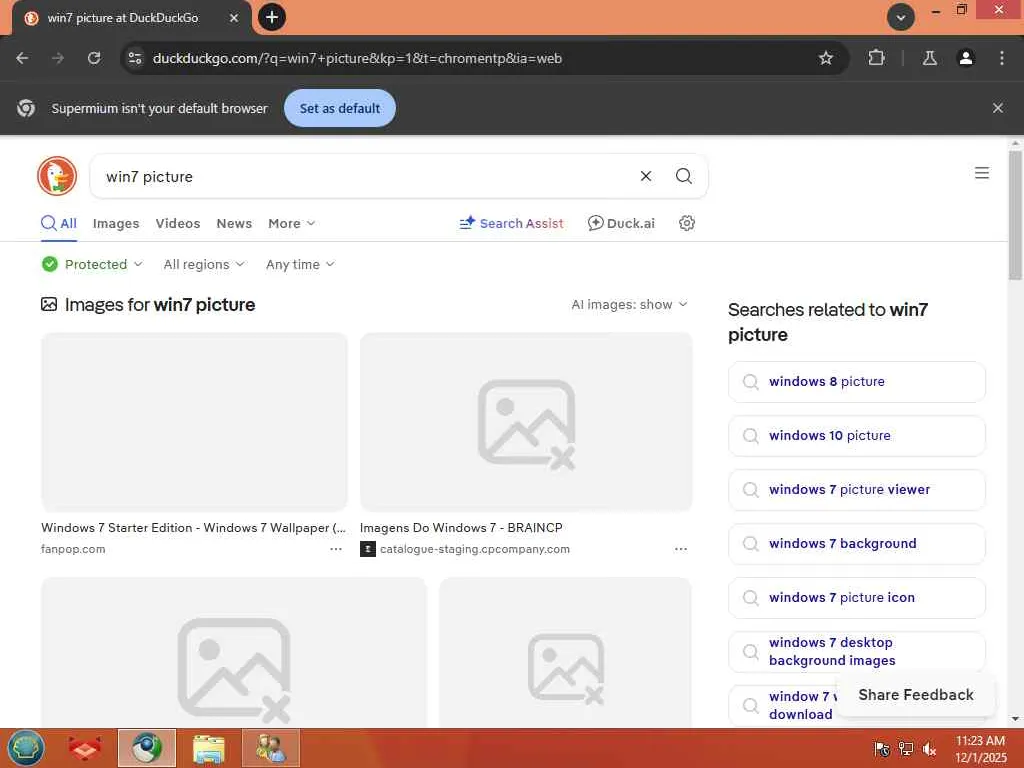
Task: Search related: windows 7 picture icon
Action: pos(856,598)
